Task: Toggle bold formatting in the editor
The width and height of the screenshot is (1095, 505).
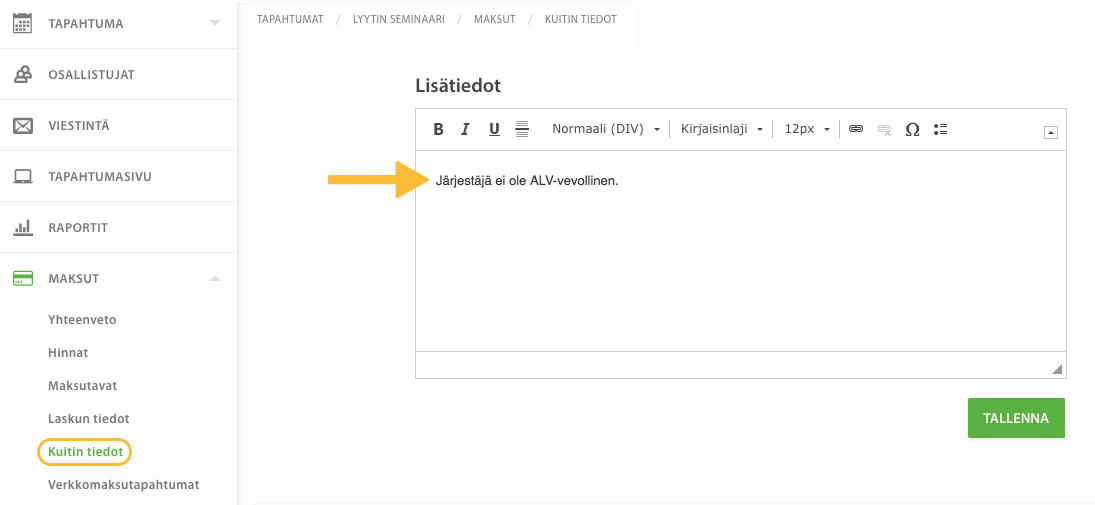Action: [439, 129]
